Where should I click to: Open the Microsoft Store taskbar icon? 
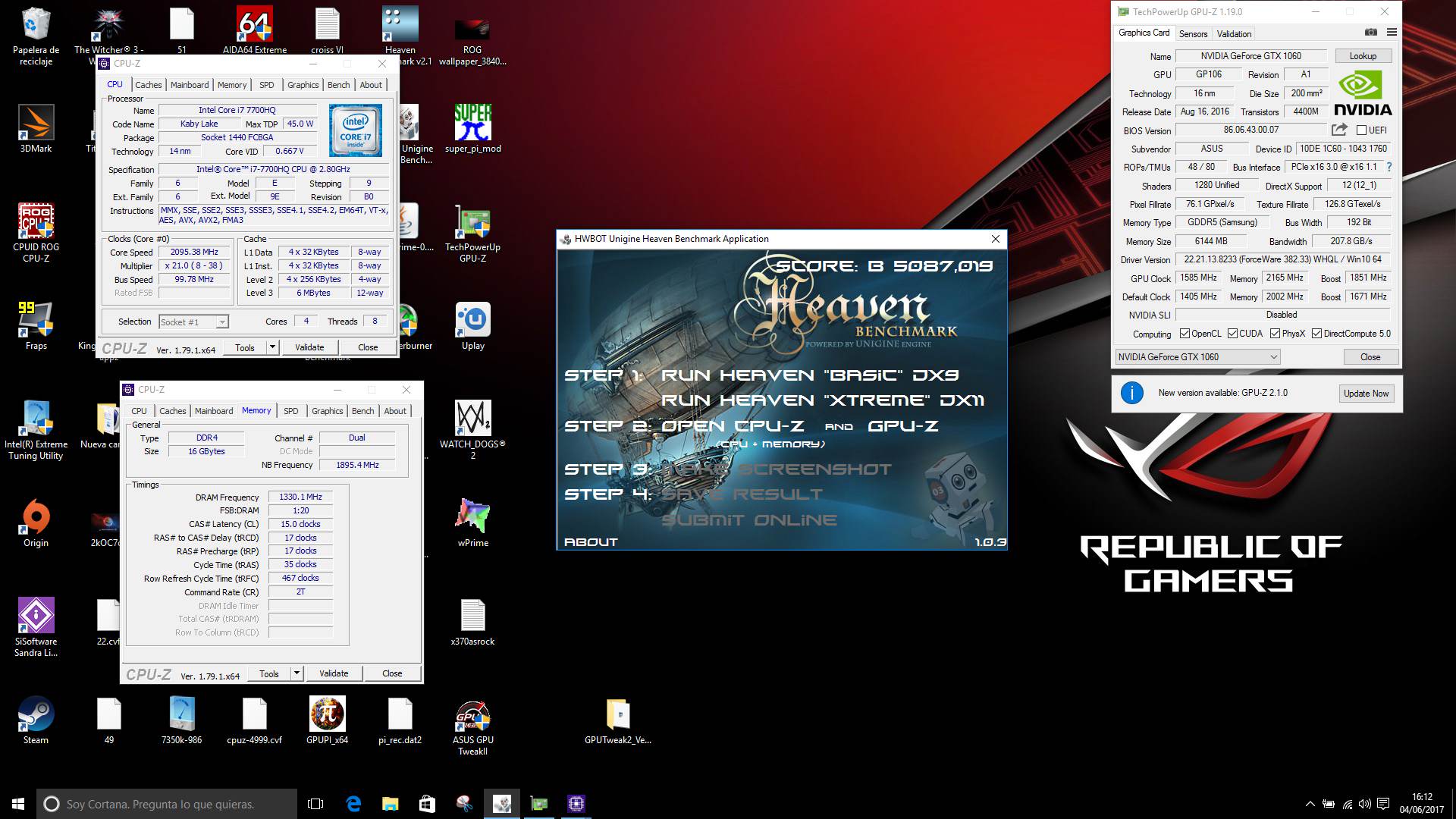click(x=427, y=804)
